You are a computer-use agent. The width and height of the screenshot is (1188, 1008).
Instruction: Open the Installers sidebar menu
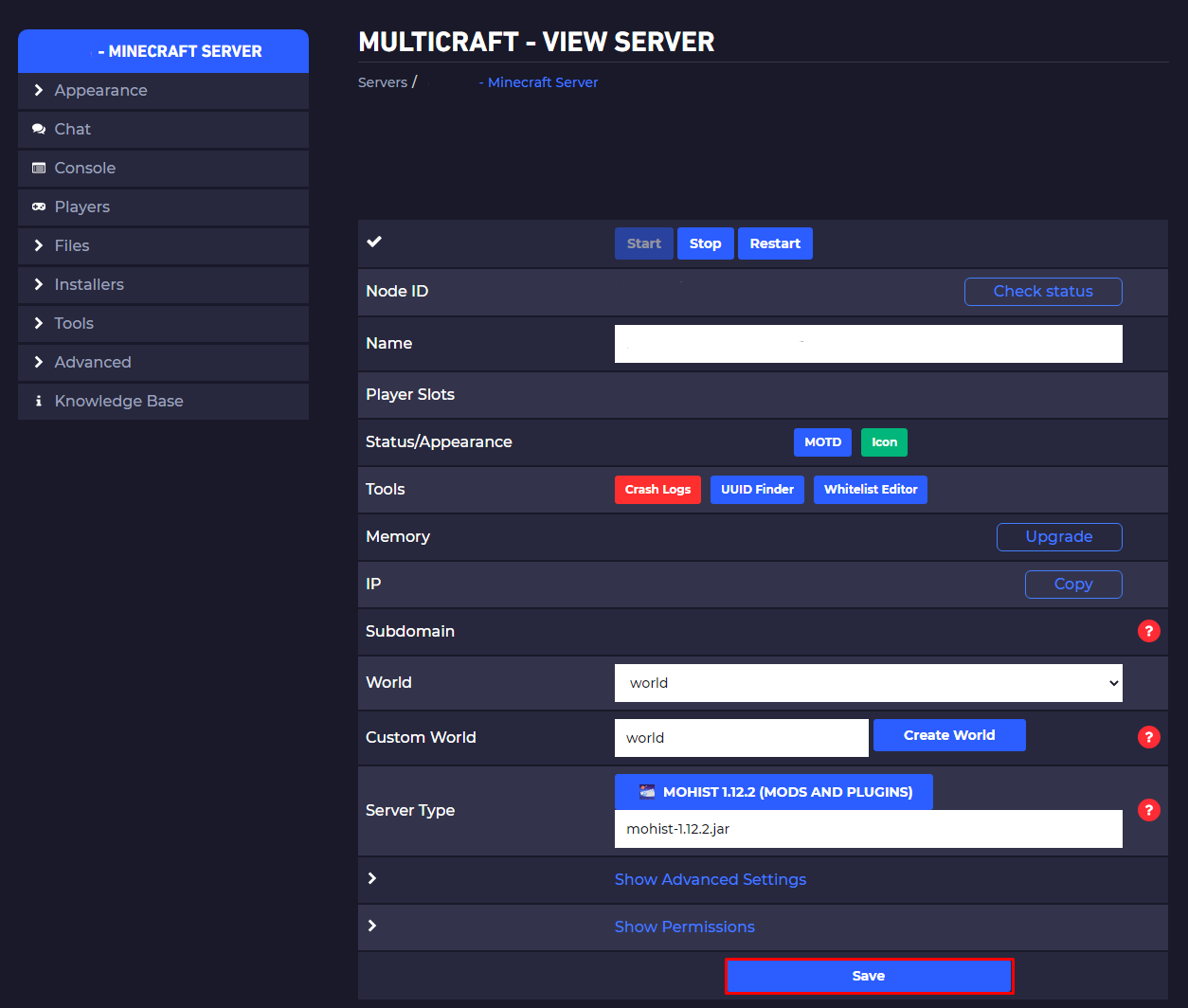(89, 284)
